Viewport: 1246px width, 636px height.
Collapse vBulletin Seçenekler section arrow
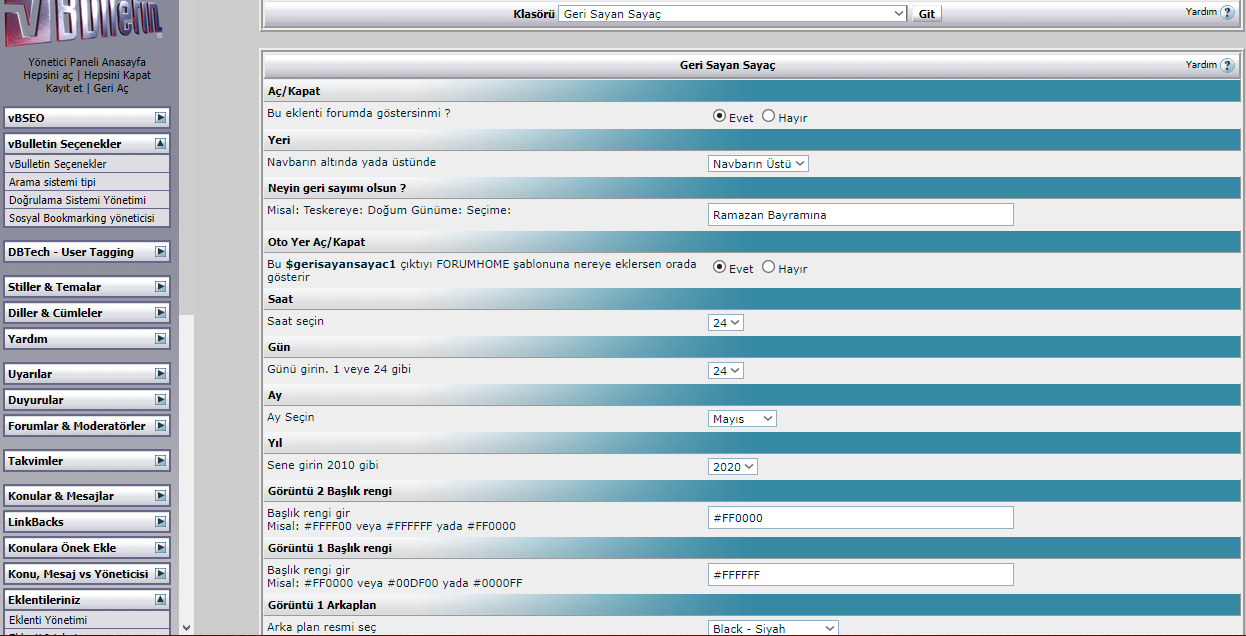[x=160, y=144]
